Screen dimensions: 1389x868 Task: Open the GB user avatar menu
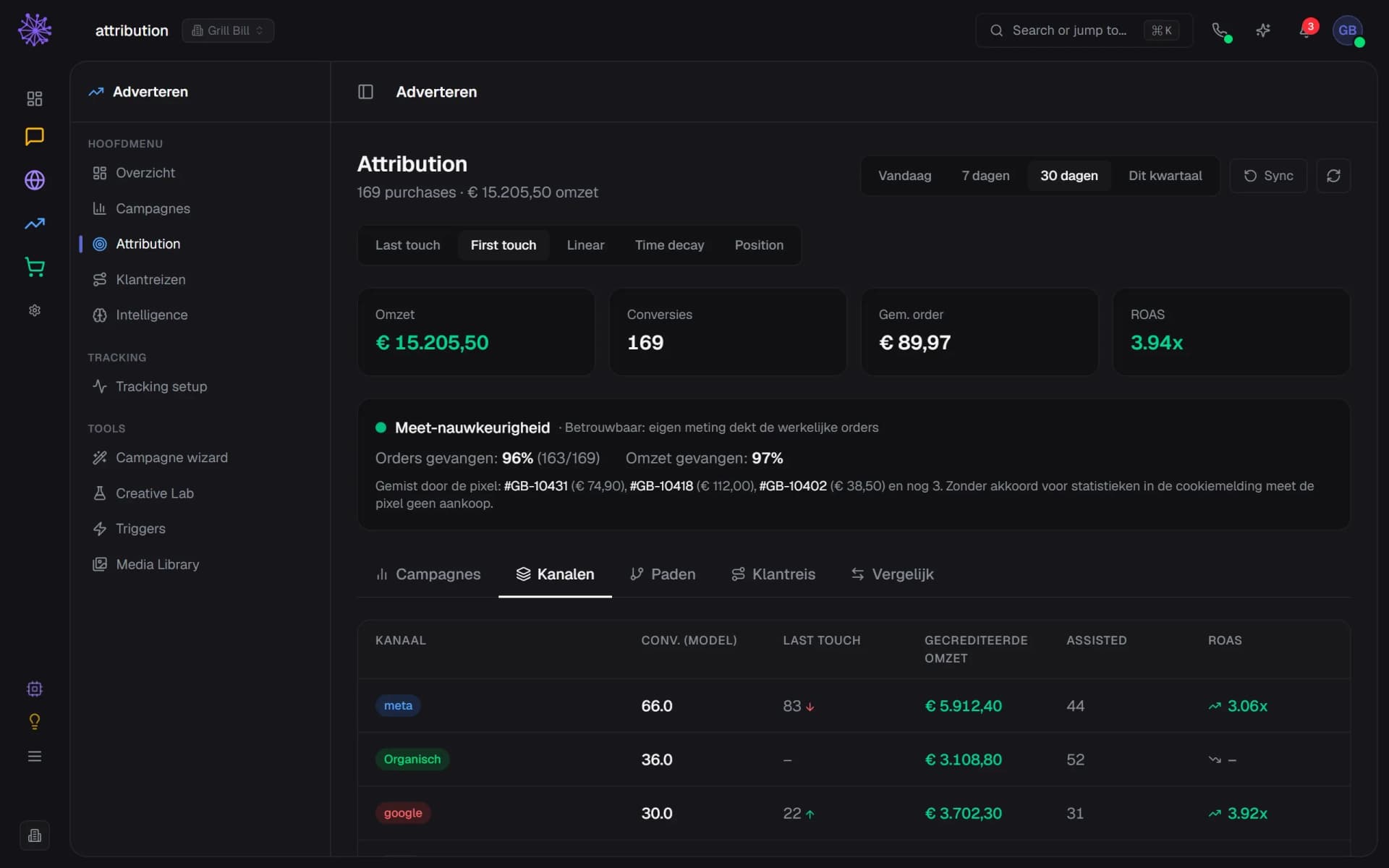(x=1347, y=30)
